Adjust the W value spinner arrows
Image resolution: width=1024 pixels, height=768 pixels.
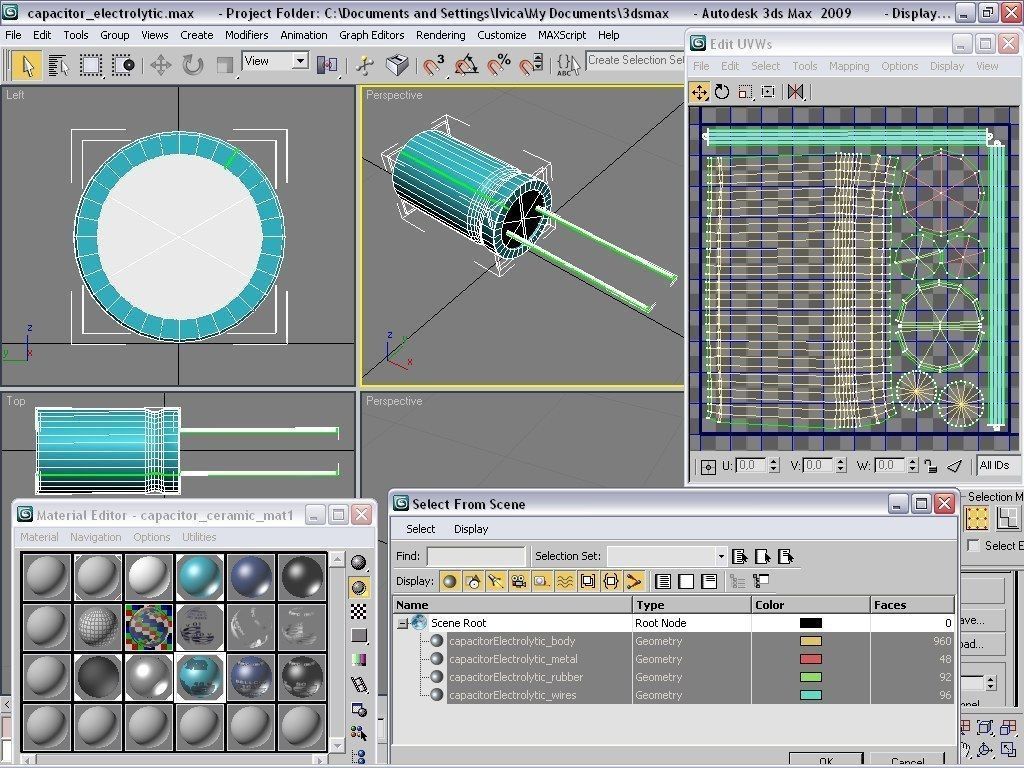click(x=913, y=466)
